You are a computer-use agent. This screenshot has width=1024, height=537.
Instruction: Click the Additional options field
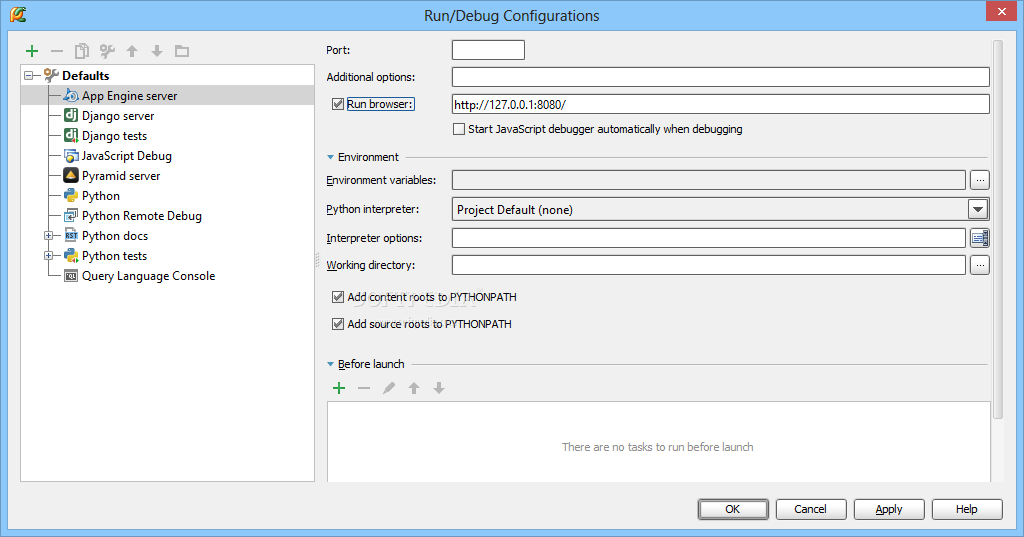pyautogui.click(x=720, y=77)
